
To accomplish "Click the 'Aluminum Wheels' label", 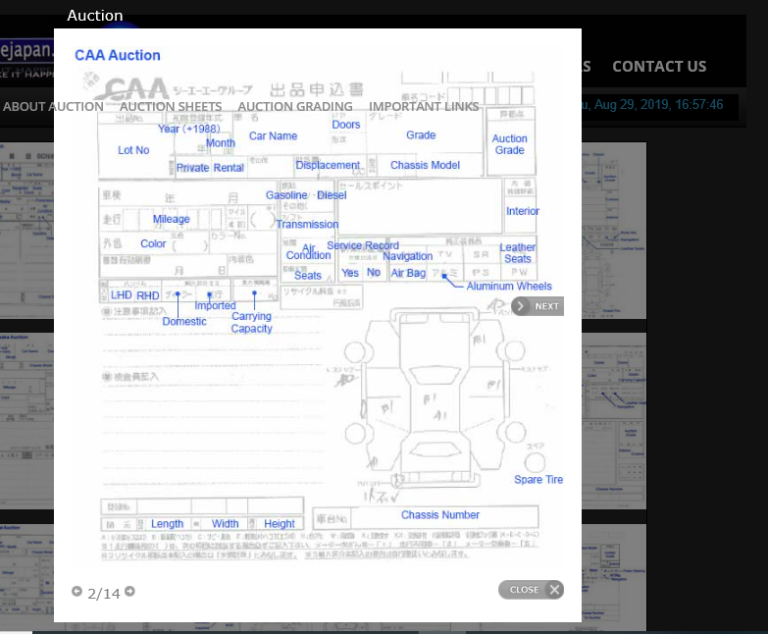I will pos(509,286).
